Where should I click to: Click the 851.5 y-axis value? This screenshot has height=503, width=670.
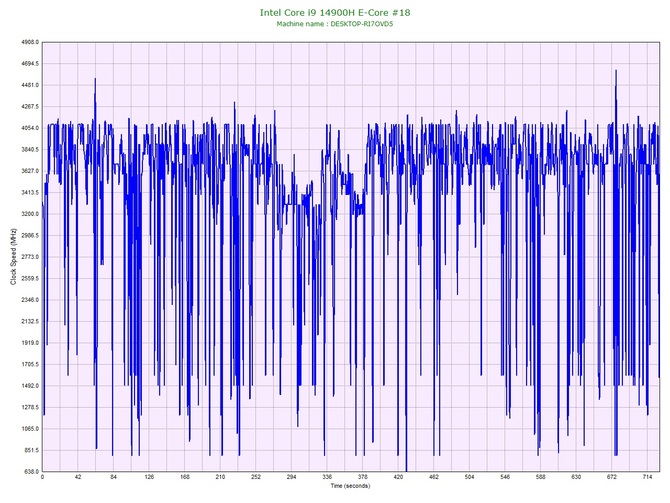(x=31, y=450)
